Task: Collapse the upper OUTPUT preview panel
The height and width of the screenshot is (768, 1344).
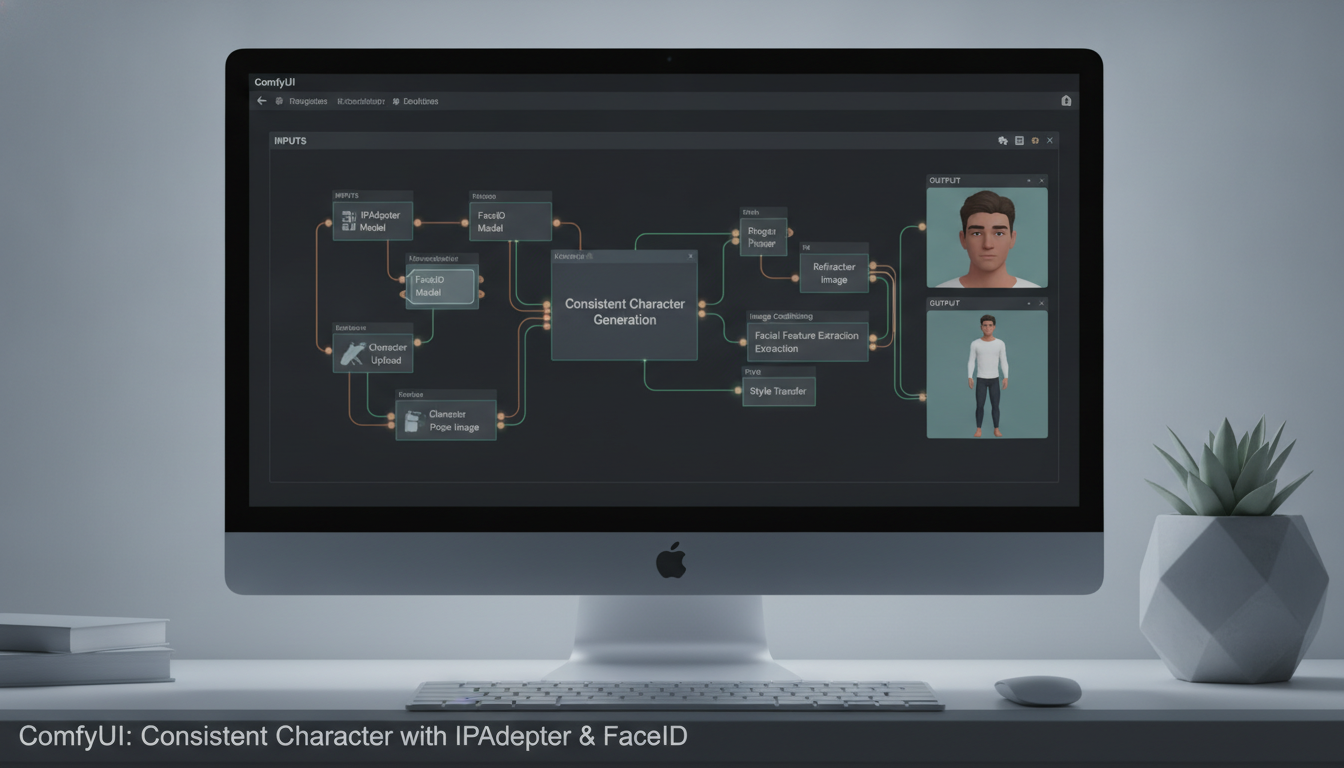Action: 1029,180
